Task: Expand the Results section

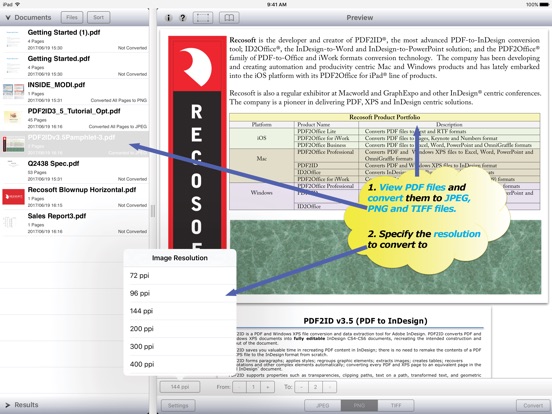Action: click(8, 405)
